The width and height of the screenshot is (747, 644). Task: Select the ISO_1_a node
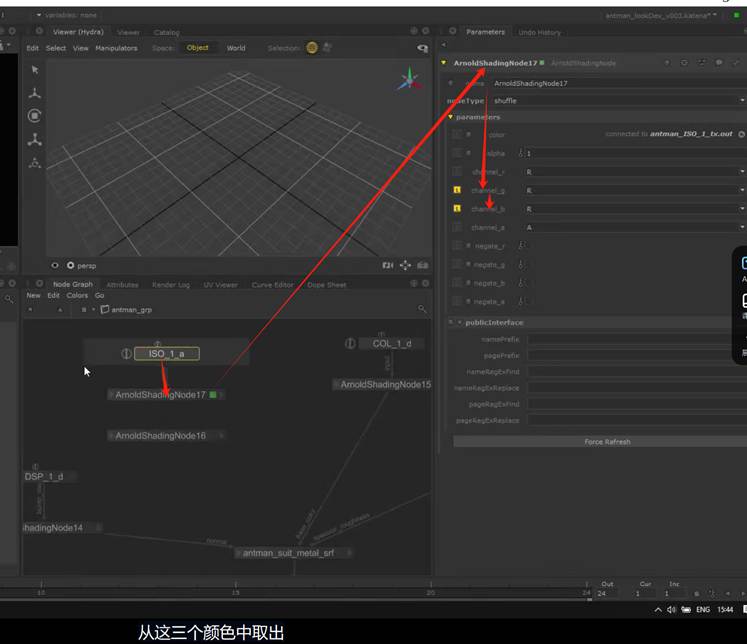166,354
